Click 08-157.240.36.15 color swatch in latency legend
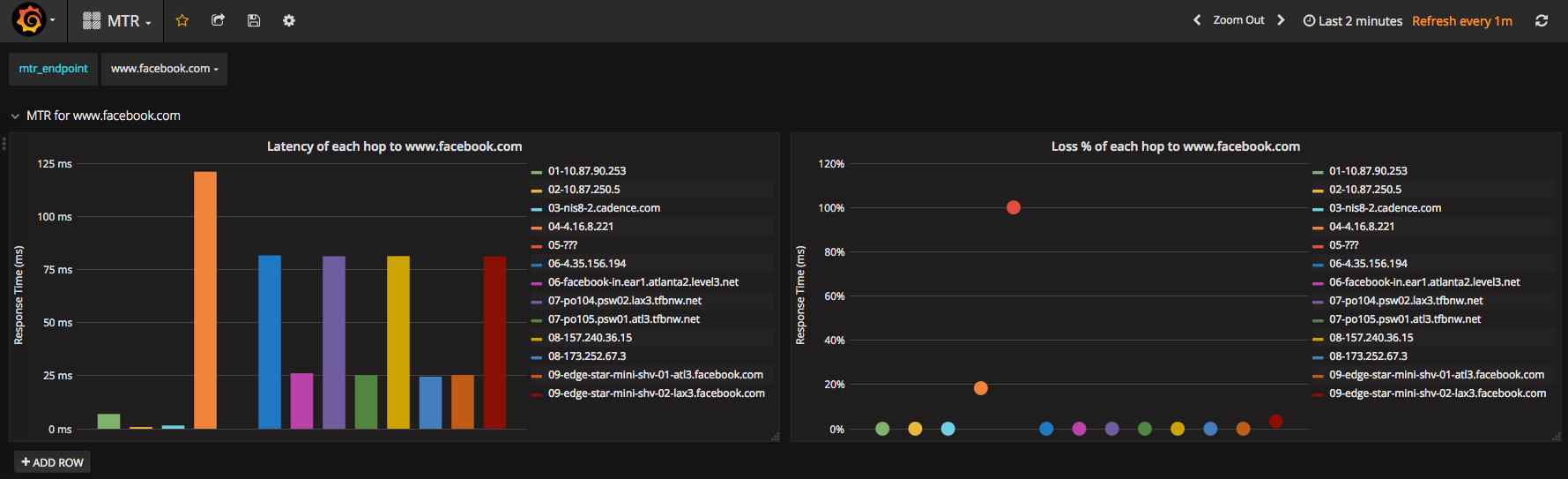 pyautogui.click(x=537, y=339)
